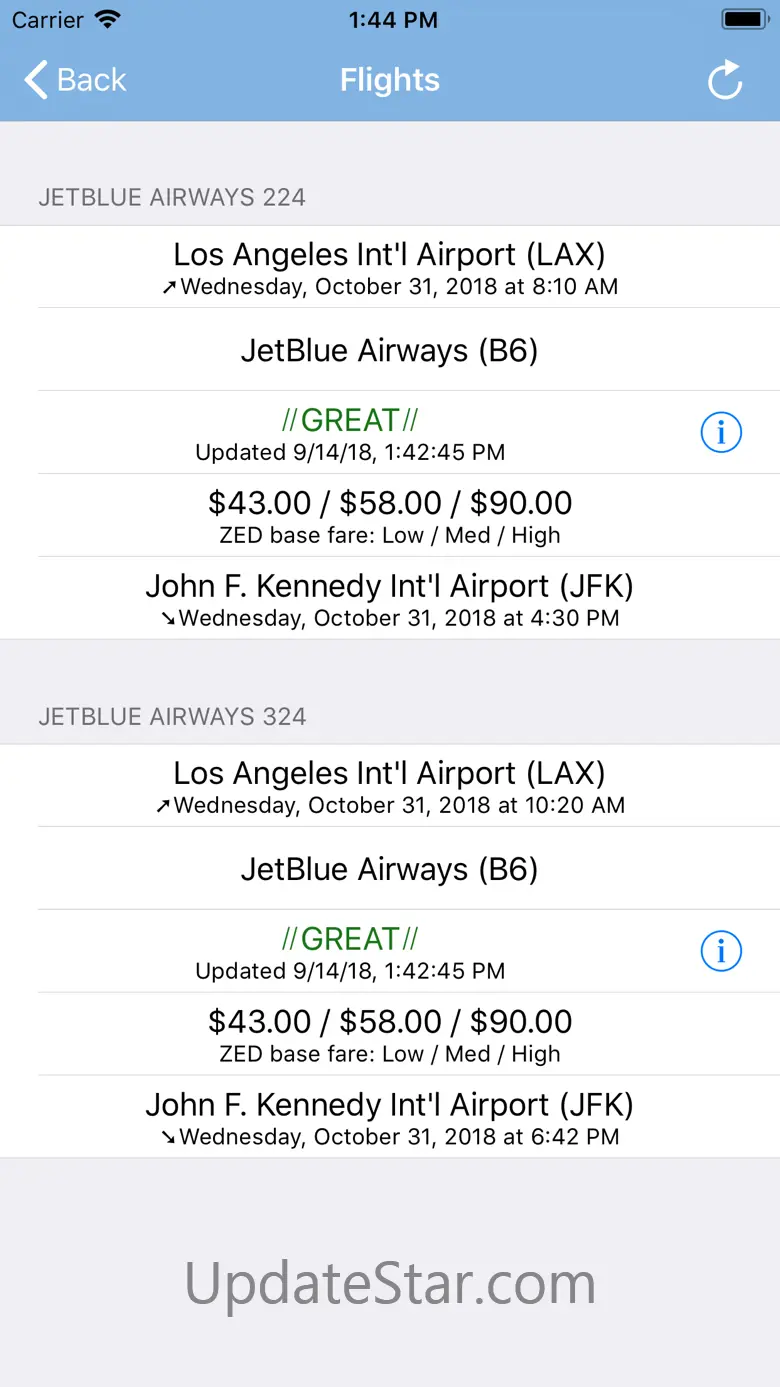Select LAX departure row of flight 224
The image size is (780, 1387).
click(x=390, y=267)
